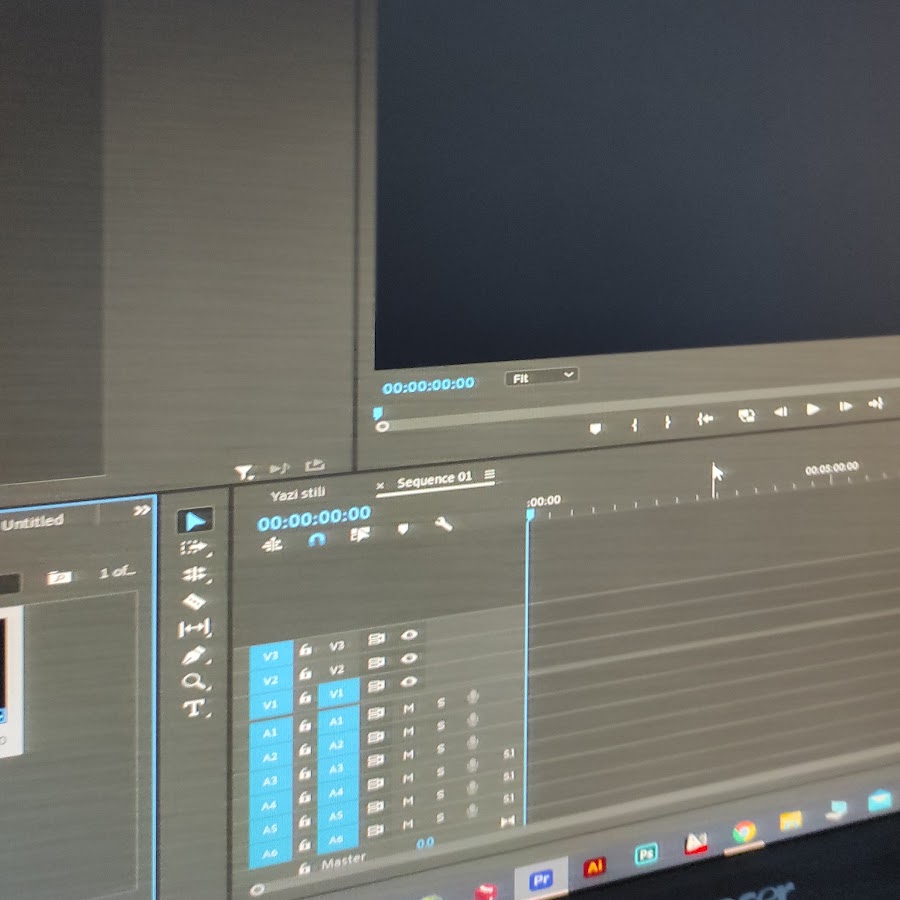The image size is (900, 900).
Task: Click the find folder icon in Project panel
Action: (59, 577)
